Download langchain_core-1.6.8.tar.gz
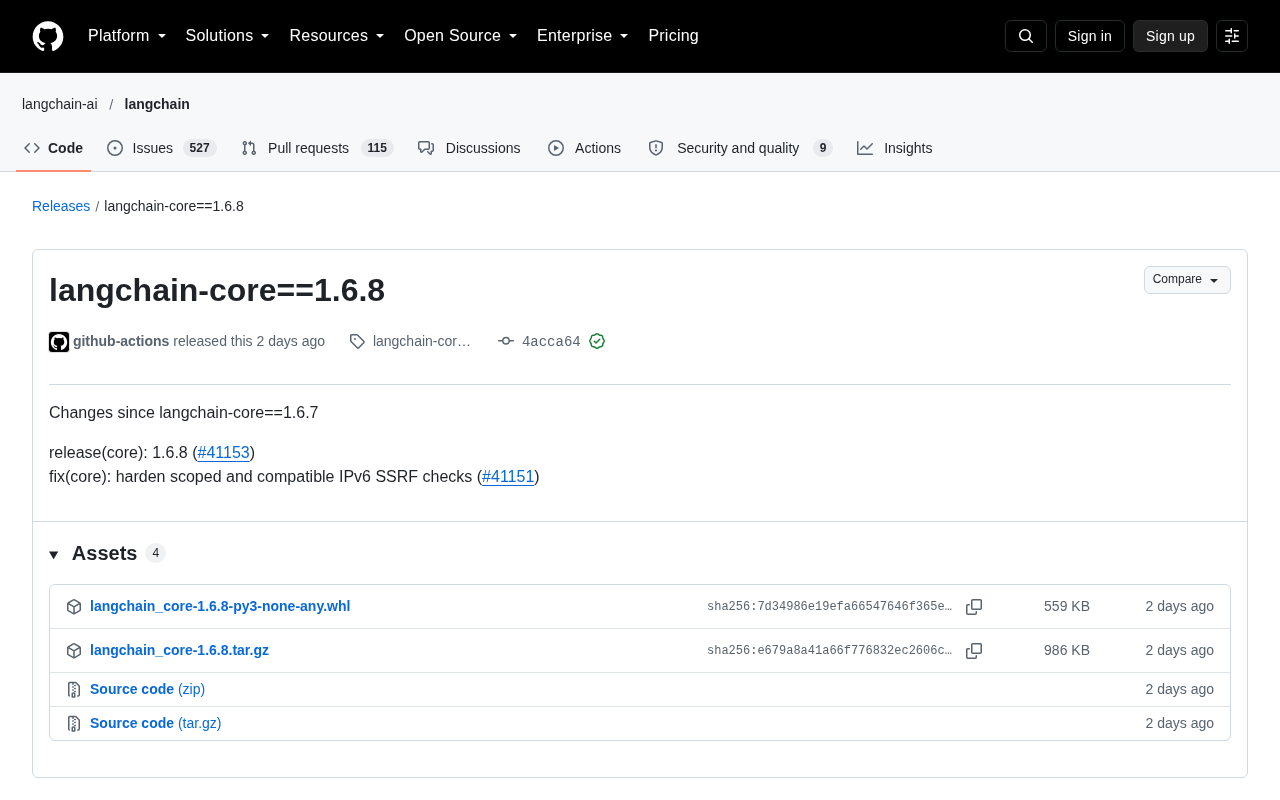The image size is (1280, 800). click(179, 650)
